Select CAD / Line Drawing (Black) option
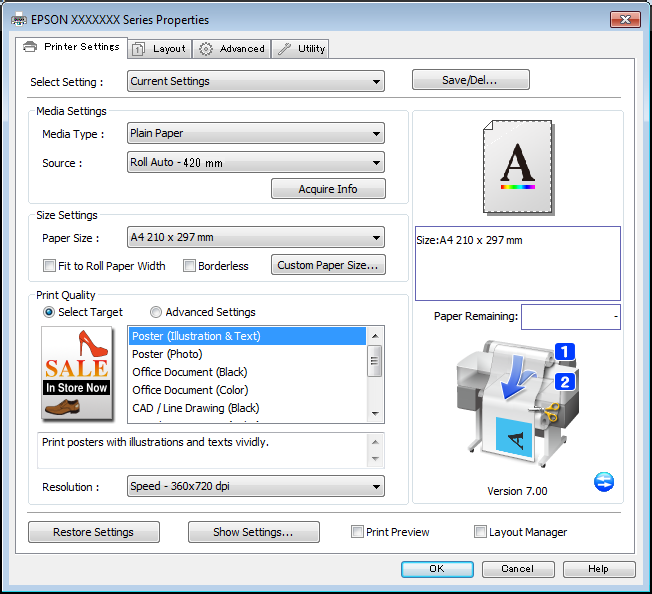The width and height of the screenshot is (652, 594). 247,408
